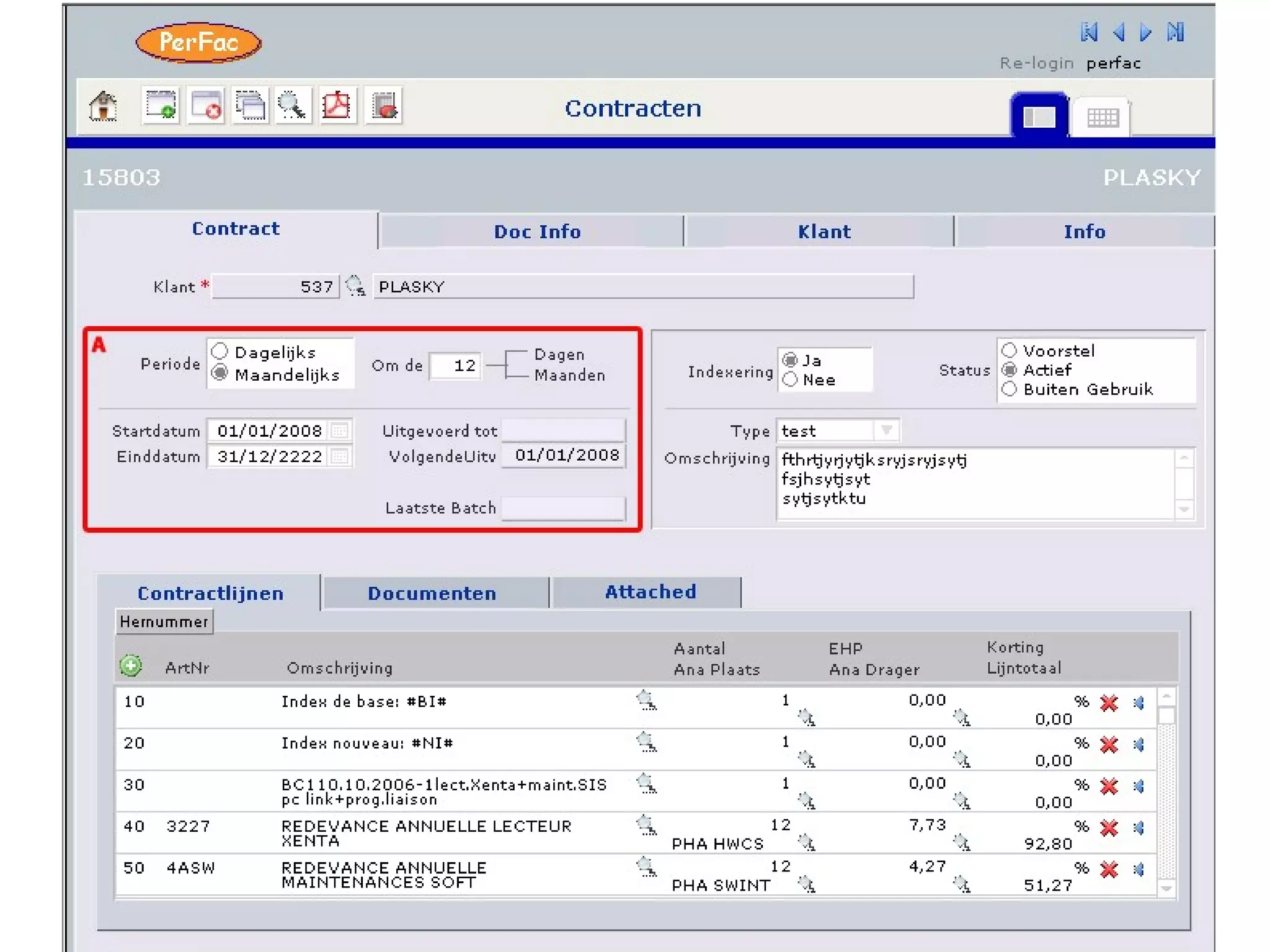The image size is (1270, 952).
Task: Click the PDF export icon
Action: click(337, 106)
